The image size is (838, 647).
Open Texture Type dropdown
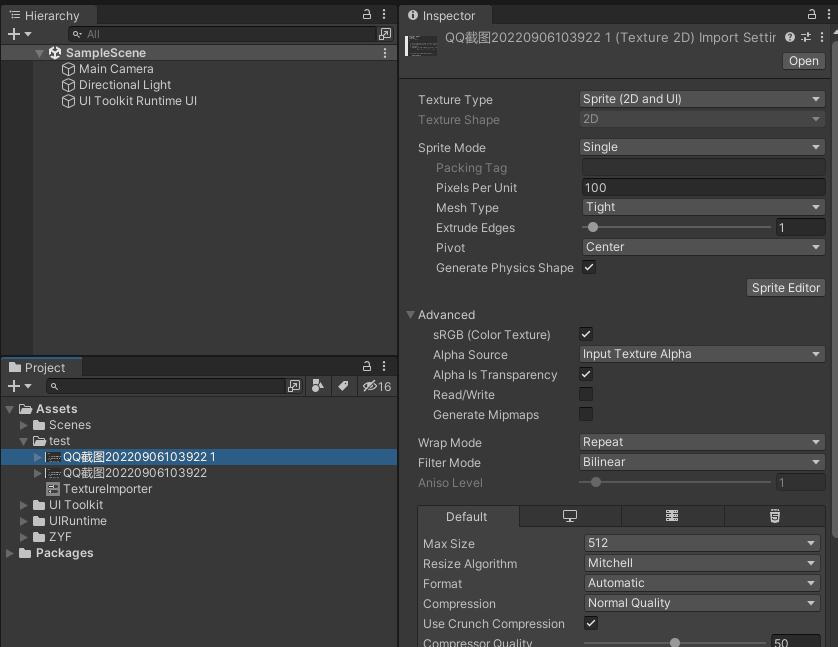coord(702,99)
